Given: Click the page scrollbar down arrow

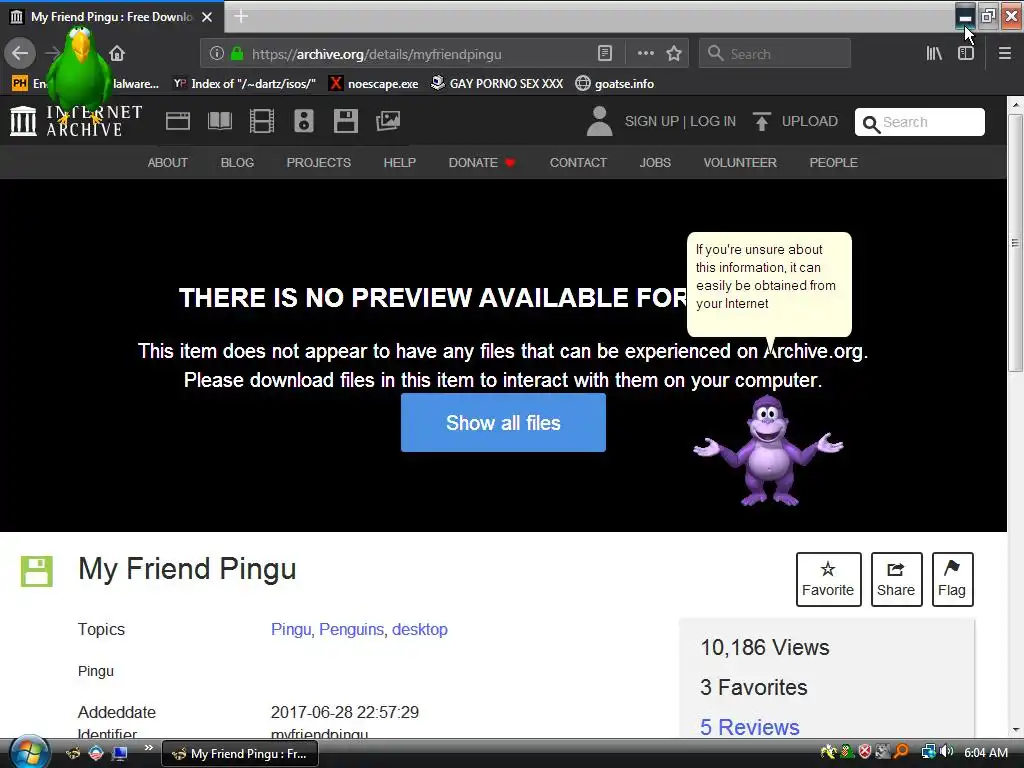Looking at the screenshot, I should pos(1015,729).
